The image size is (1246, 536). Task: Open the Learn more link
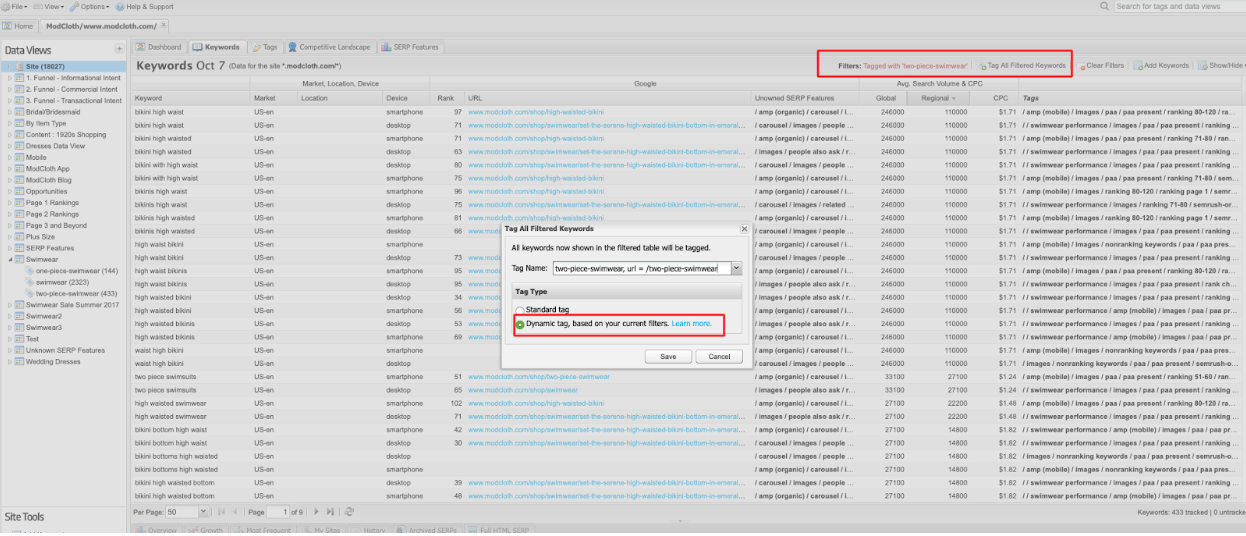pyautogui.click(x=691, y=324)
